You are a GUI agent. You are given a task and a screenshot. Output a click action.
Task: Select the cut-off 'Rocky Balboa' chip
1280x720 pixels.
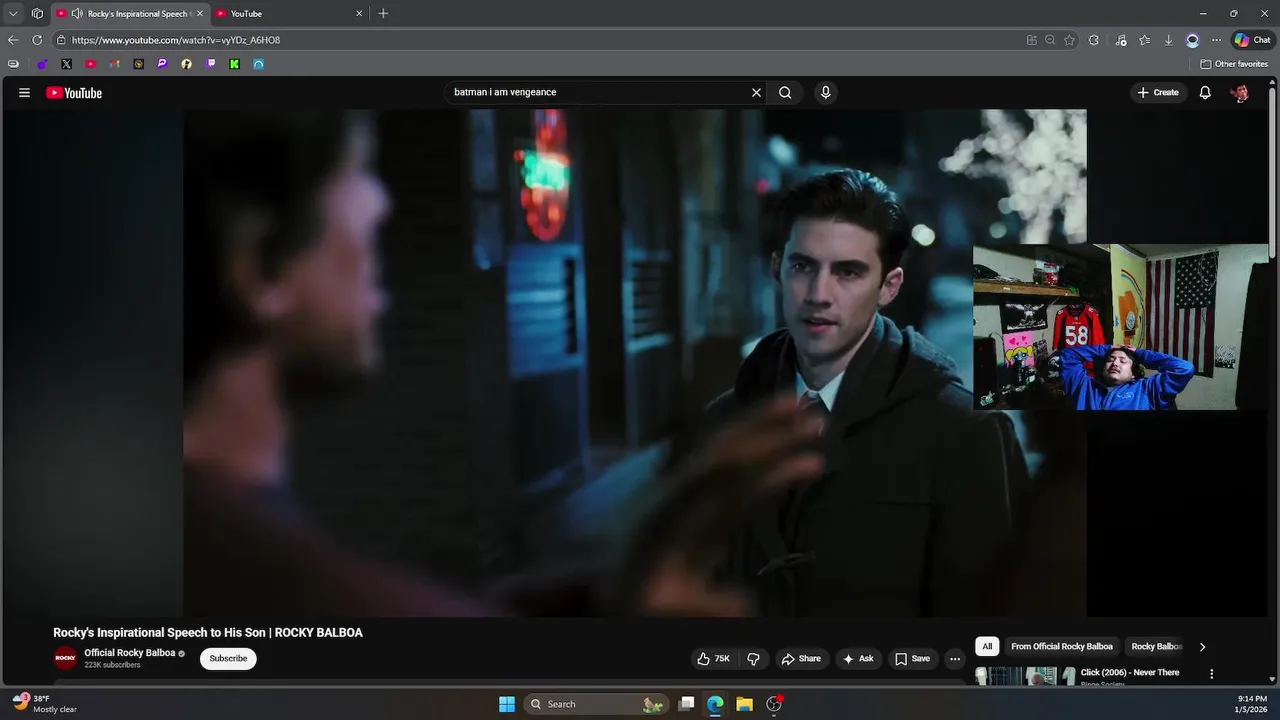(x=1157, y=646)
